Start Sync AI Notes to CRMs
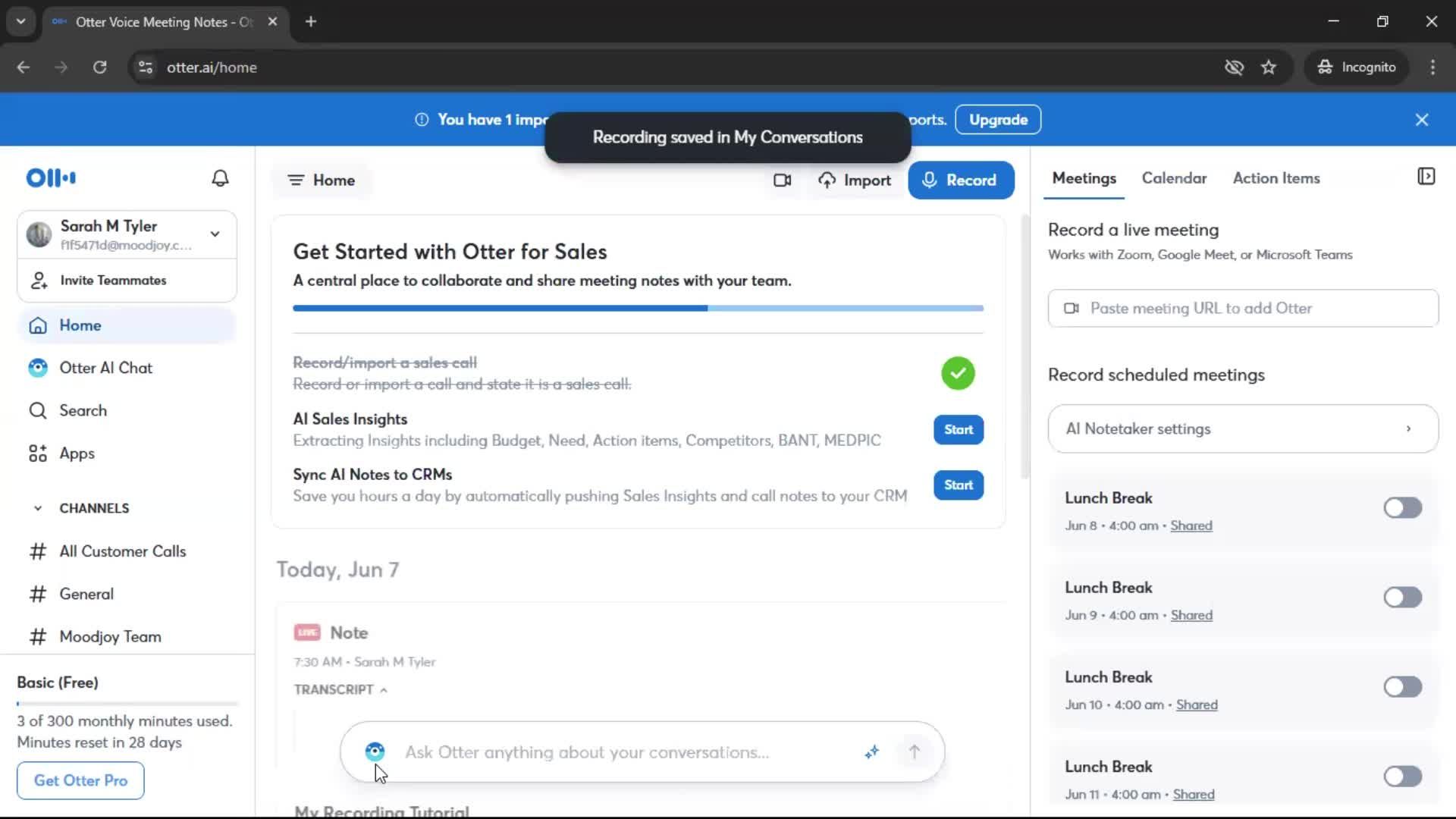The width and height of the screenshot is (1456, 819). (959, 485)
